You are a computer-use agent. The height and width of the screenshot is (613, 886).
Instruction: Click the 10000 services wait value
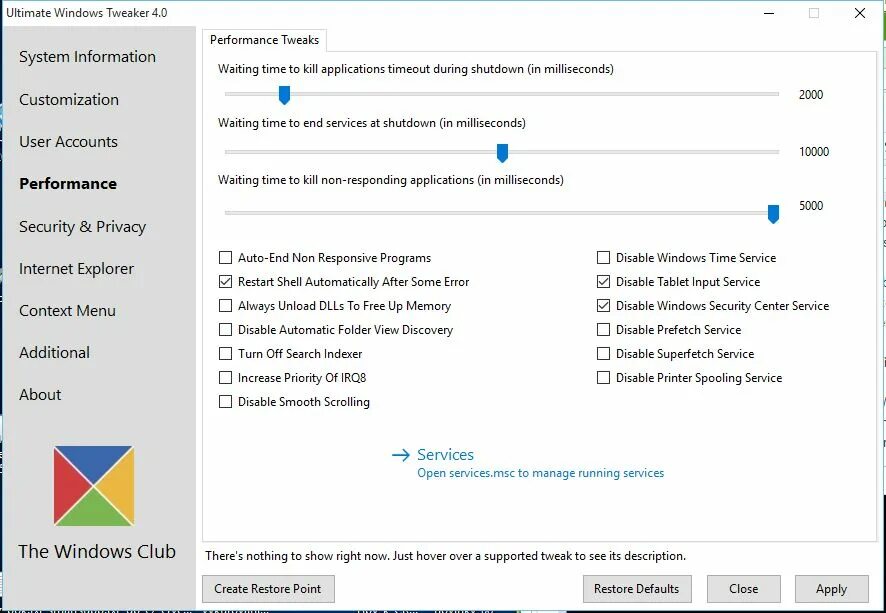814,151
